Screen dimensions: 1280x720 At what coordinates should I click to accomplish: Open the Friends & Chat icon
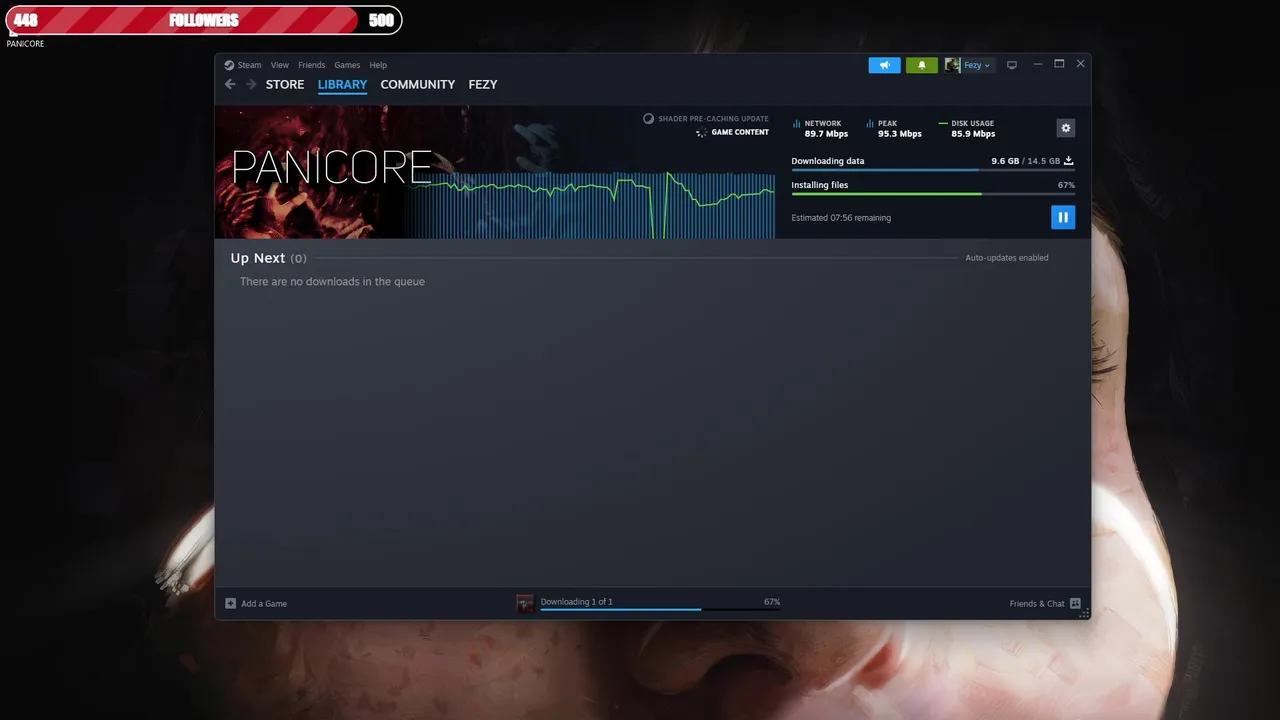pyautogui.click(x=1075, y=603)
